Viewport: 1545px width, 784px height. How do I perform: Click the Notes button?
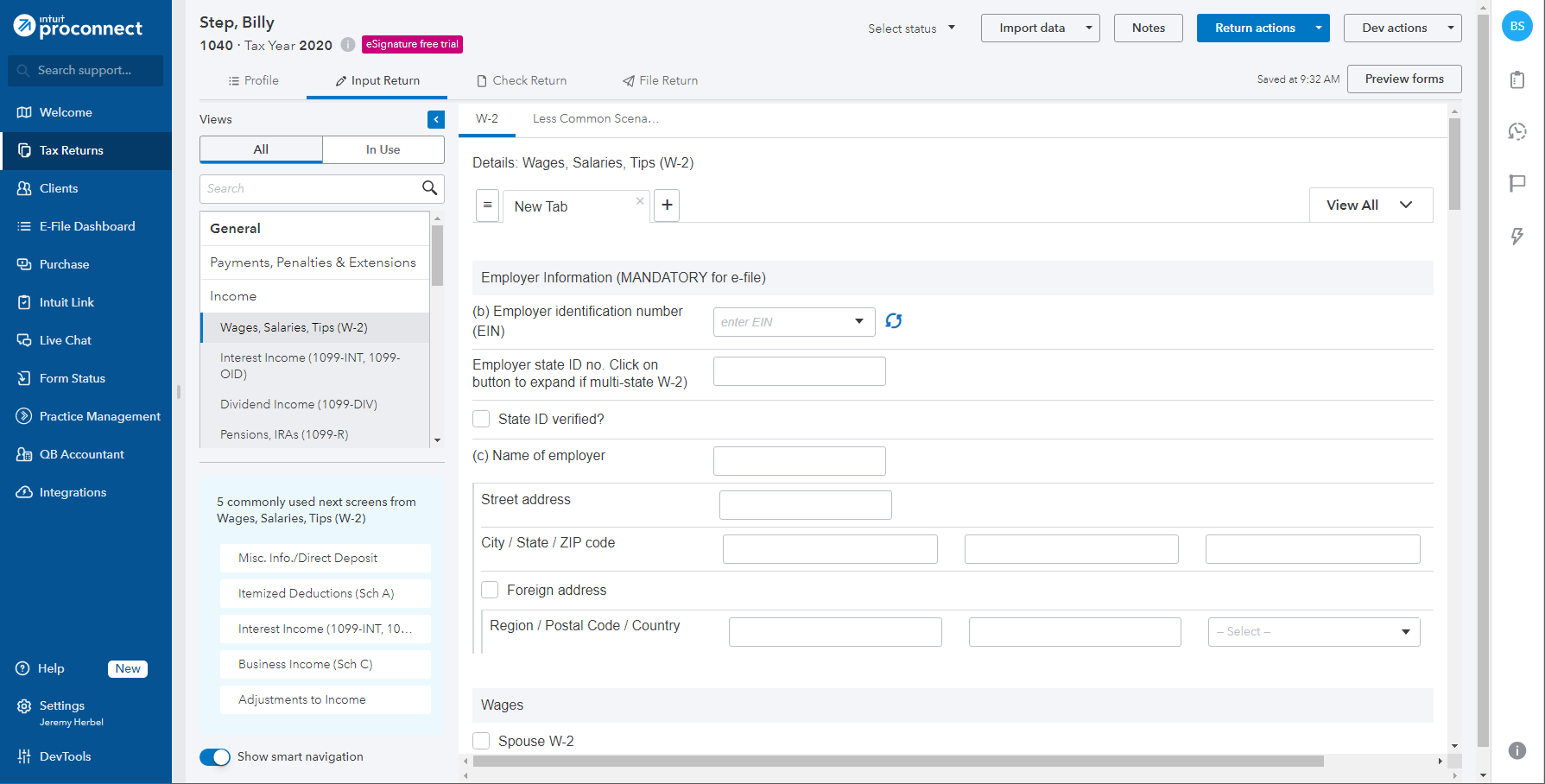[1149, 28]
